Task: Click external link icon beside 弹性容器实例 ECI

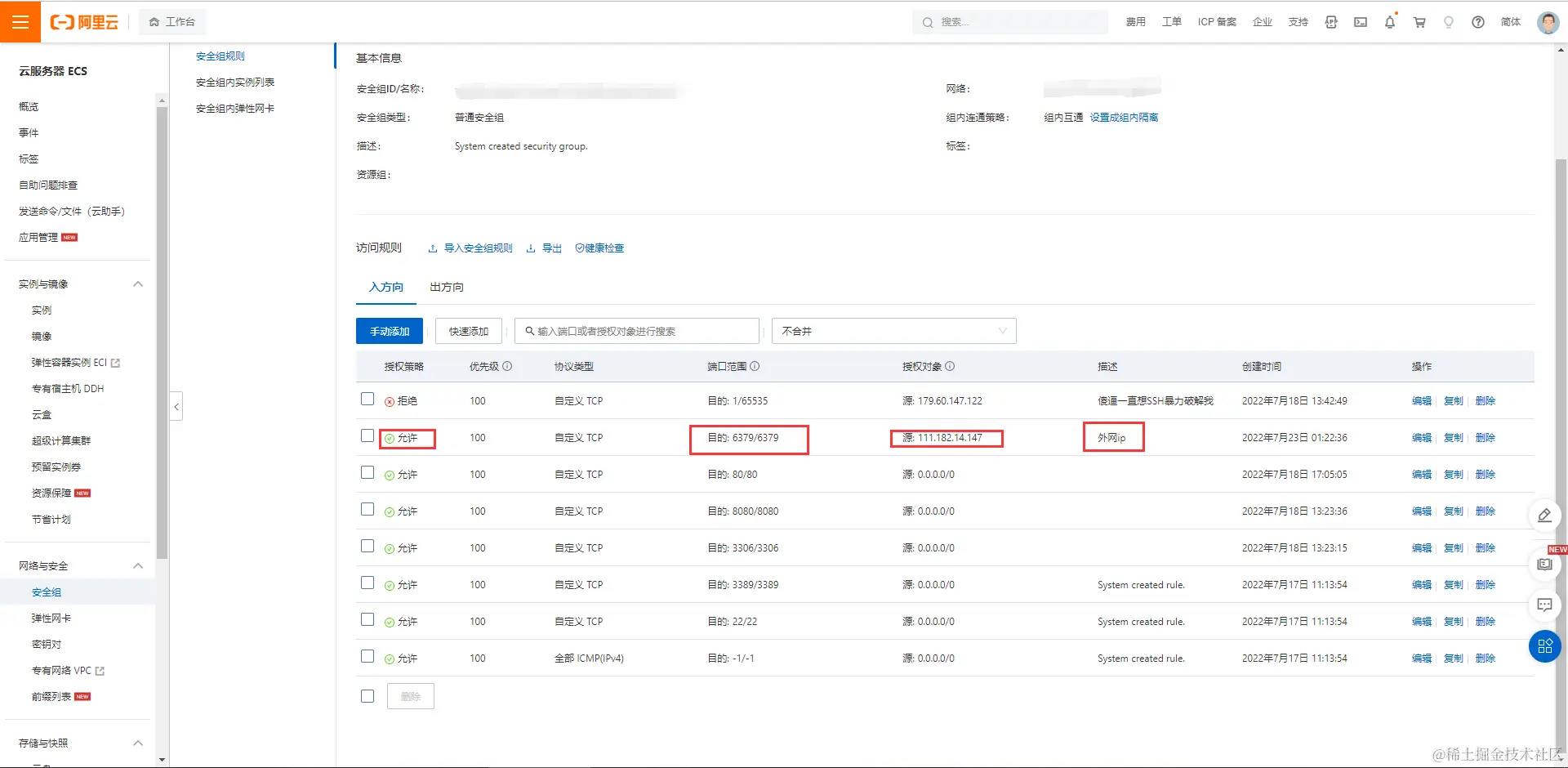Action: point(115,363)
